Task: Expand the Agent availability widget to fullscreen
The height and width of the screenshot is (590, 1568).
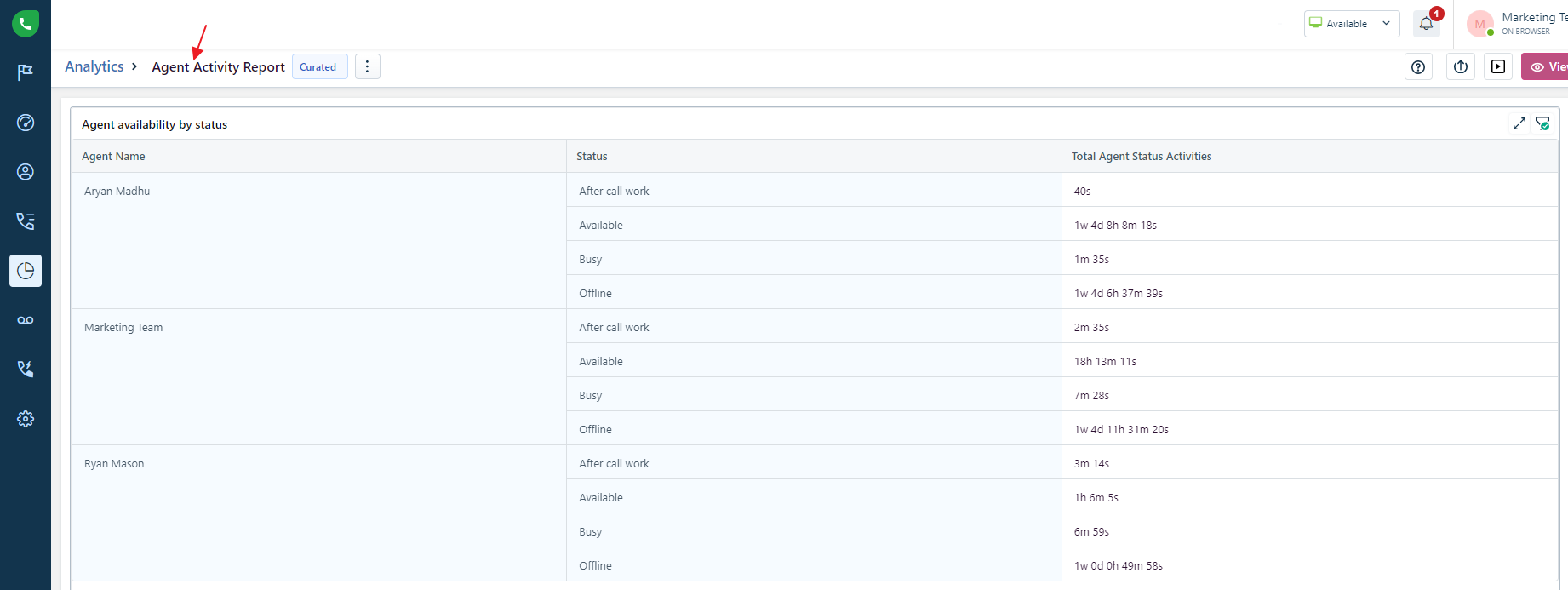Action: tap(1519, 123)
